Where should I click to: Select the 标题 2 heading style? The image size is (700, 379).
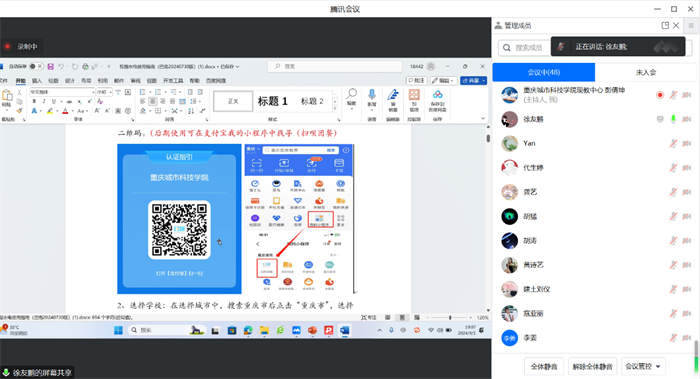312,101
